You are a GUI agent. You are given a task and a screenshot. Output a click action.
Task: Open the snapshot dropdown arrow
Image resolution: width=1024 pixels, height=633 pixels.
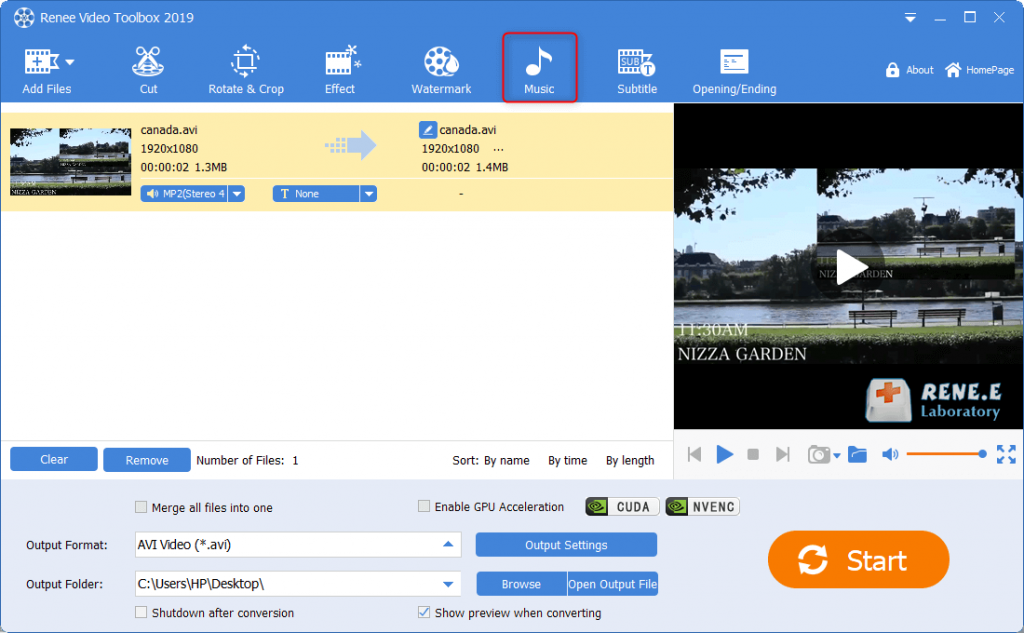(x=837, y=456)
